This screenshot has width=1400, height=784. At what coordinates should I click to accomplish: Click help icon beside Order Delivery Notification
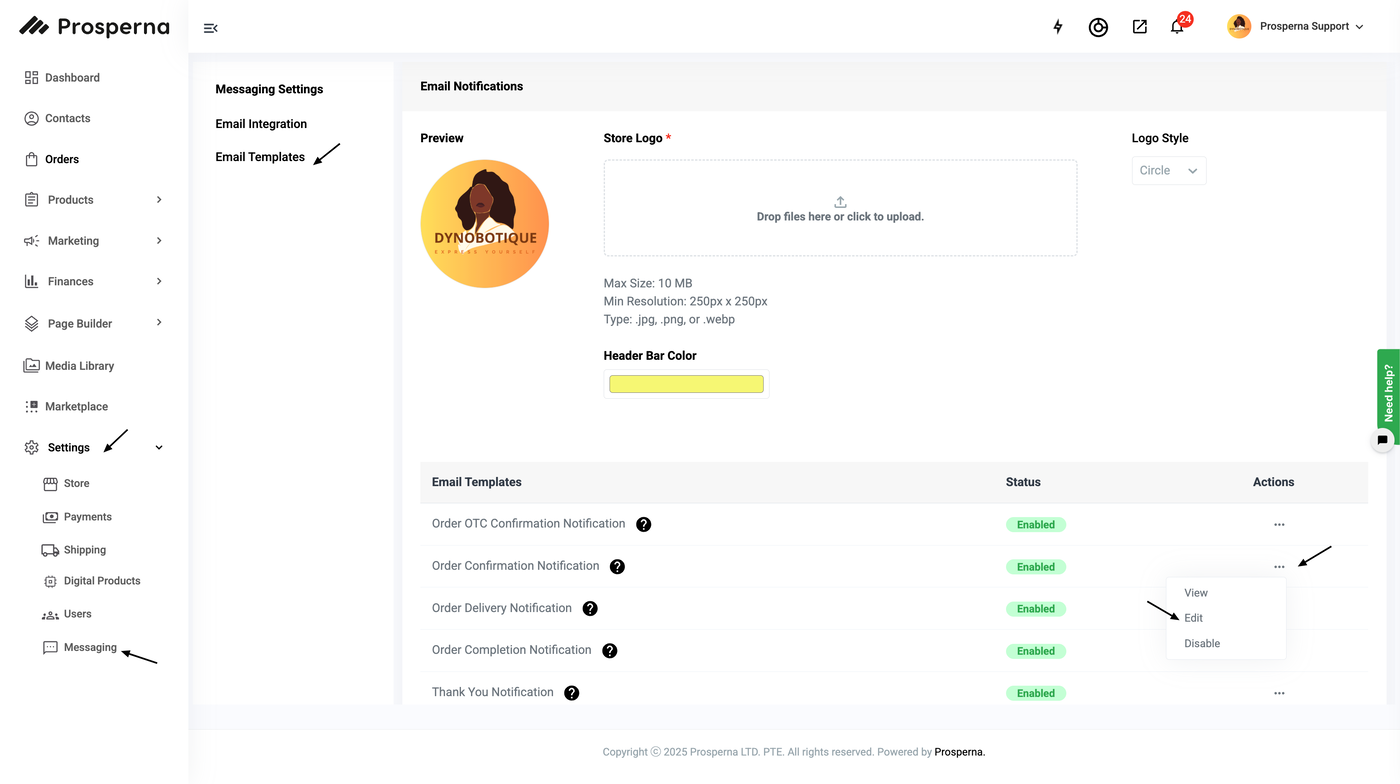pyautogui.click(x=590, y=609)
